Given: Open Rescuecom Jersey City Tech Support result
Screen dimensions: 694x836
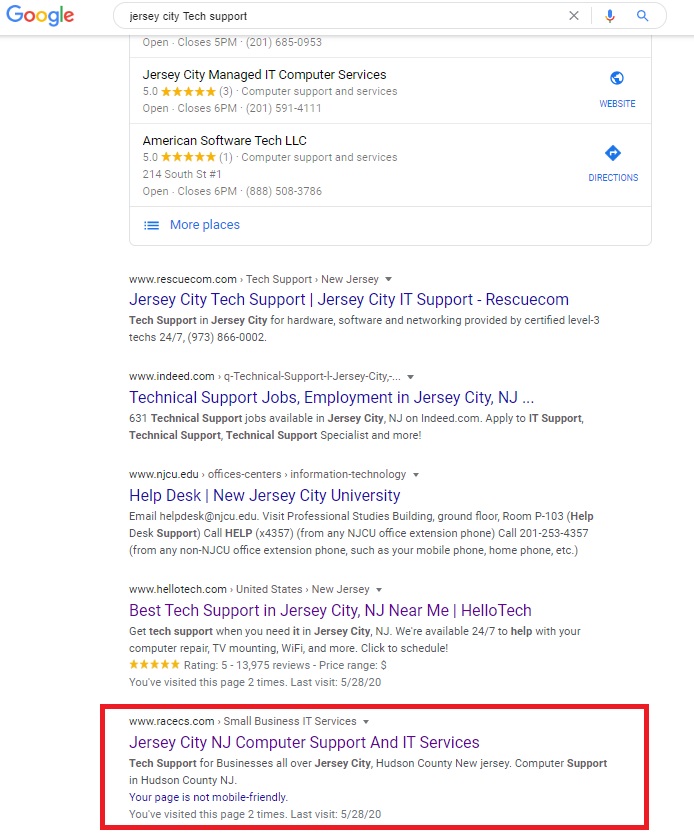Looking at the screenshot, I should (349, 300).
